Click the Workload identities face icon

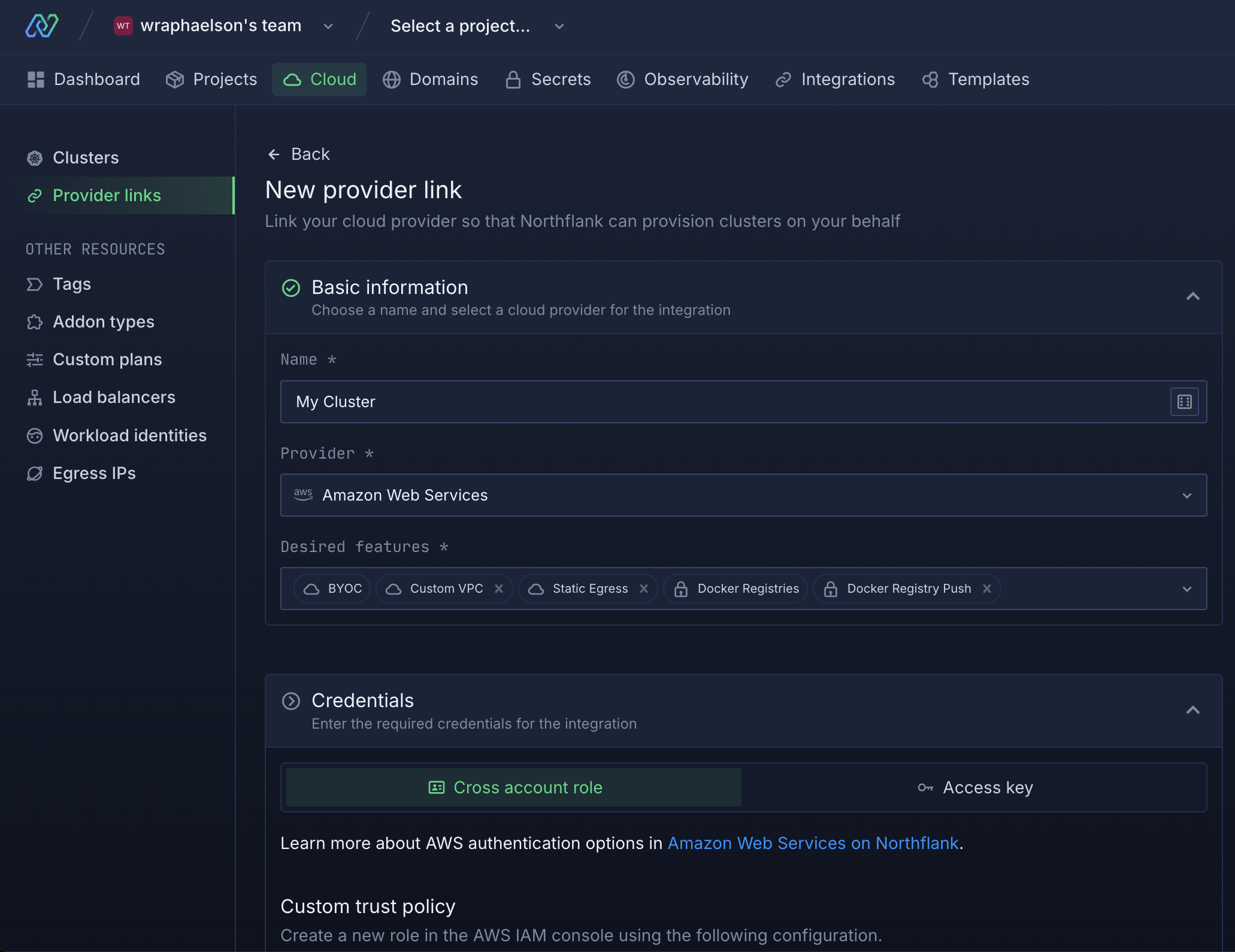[35, 436]
